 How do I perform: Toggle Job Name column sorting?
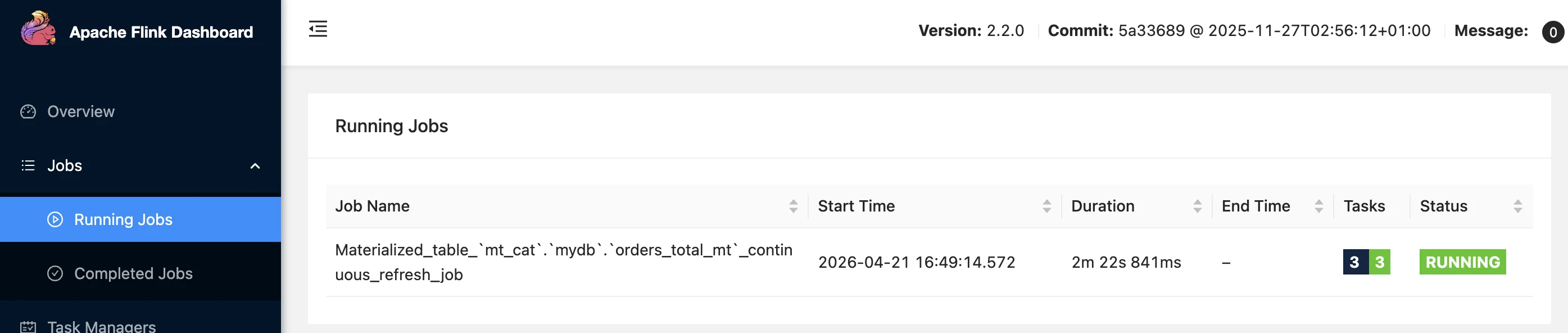coord(792,206)
